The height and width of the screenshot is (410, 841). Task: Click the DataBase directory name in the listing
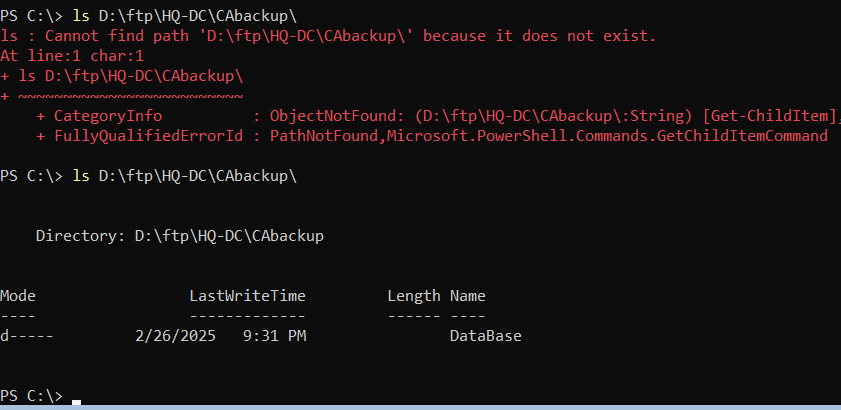point(485,336)
